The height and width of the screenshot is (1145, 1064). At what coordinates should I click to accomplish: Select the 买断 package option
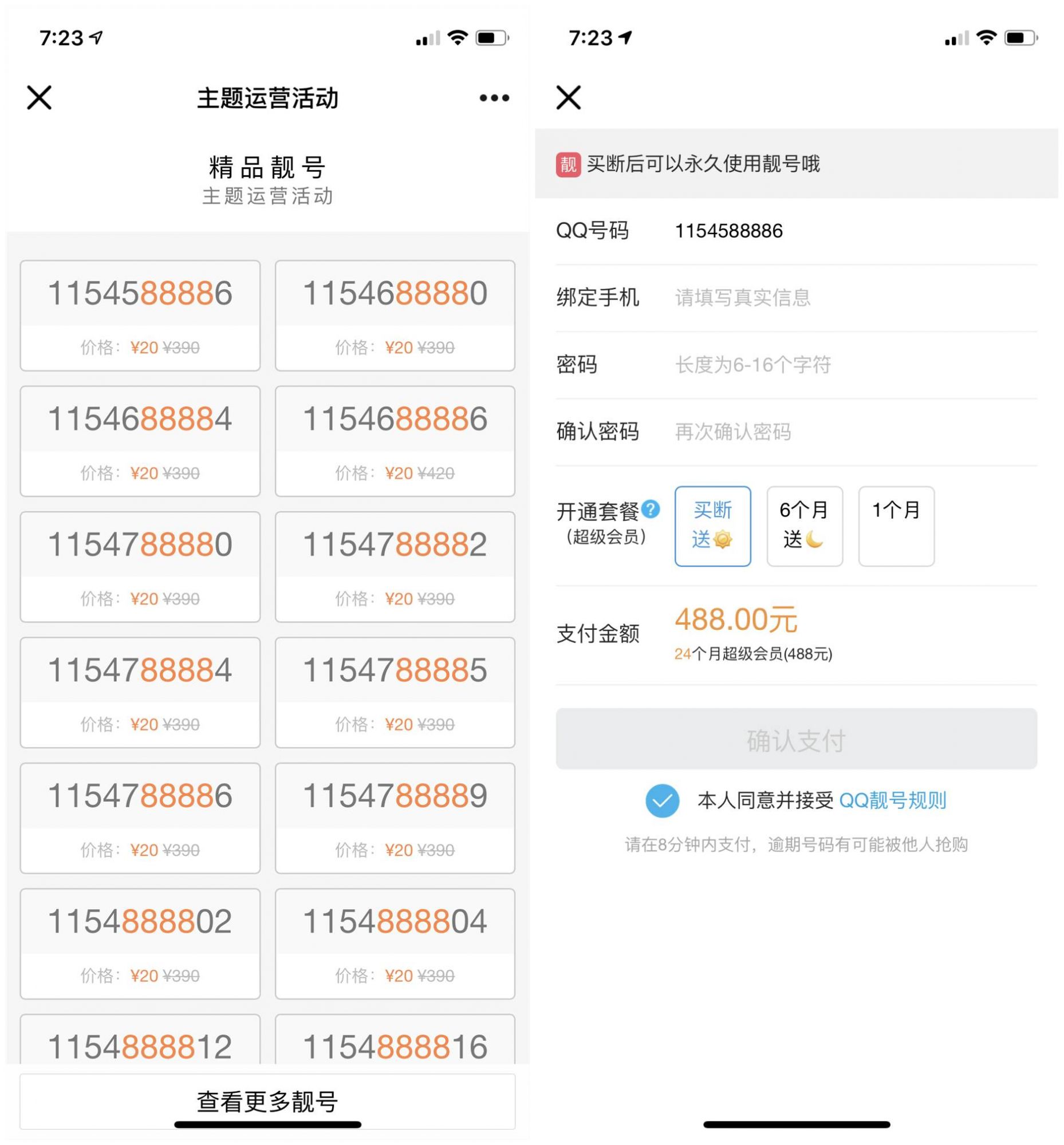(x=712, y=526)
